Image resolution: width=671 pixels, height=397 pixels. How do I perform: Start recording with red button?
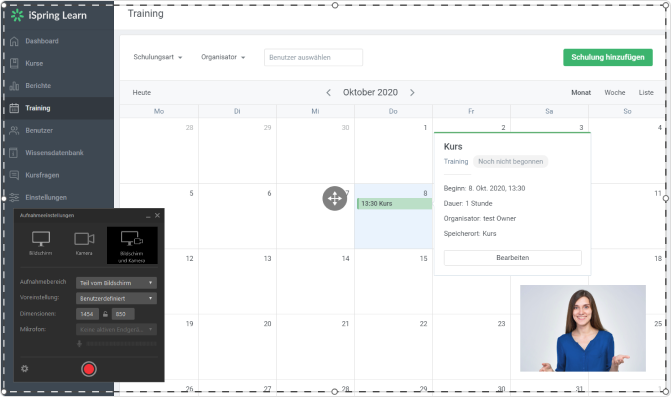click(x=89, y=369)
